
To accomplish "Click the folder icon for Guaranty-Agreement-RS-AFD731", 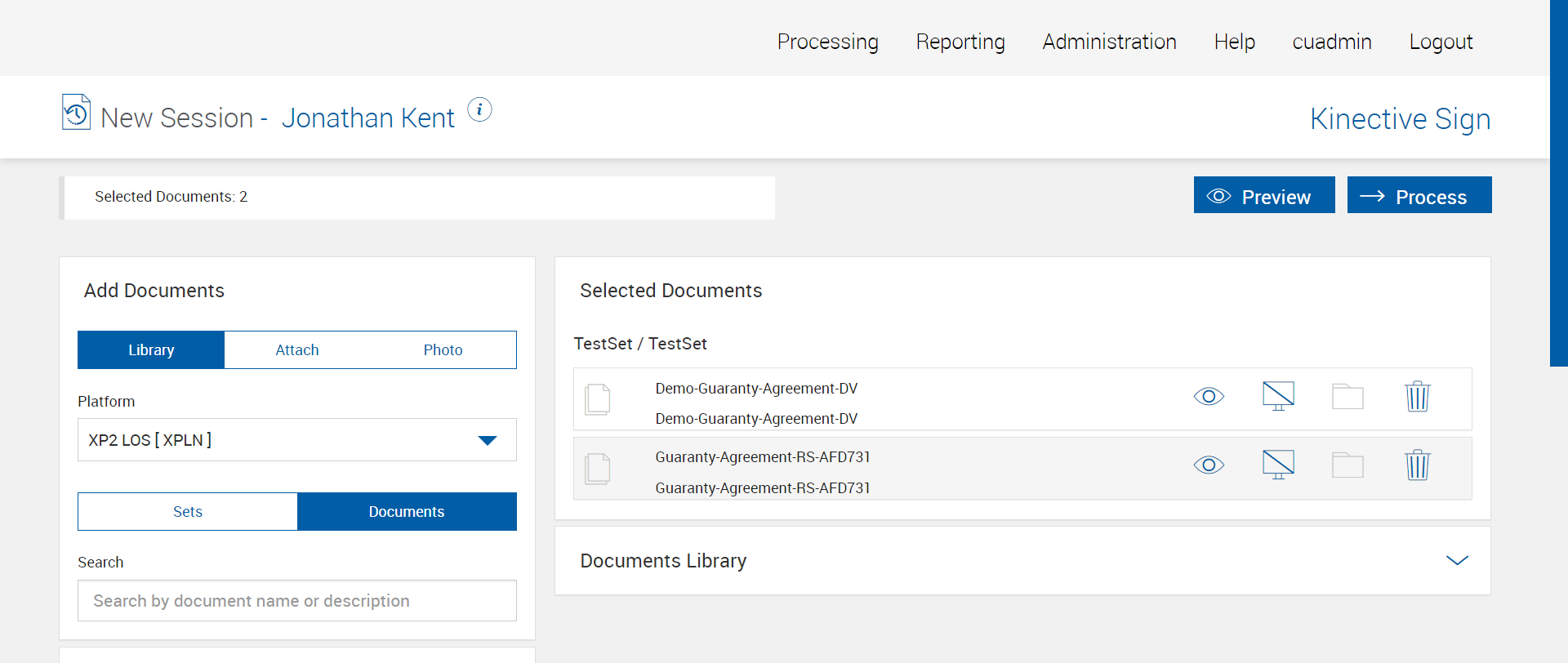I will tap(1347, 465).
